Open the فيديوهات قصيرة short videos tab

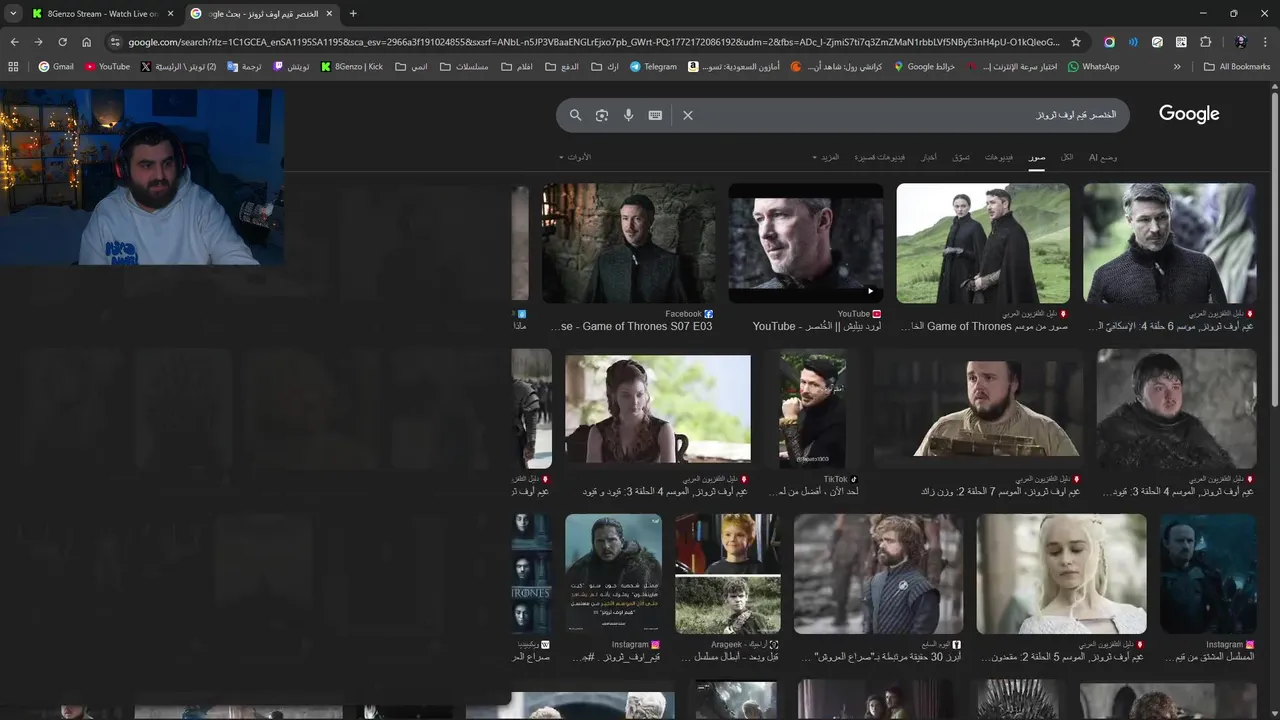(880, 157)
